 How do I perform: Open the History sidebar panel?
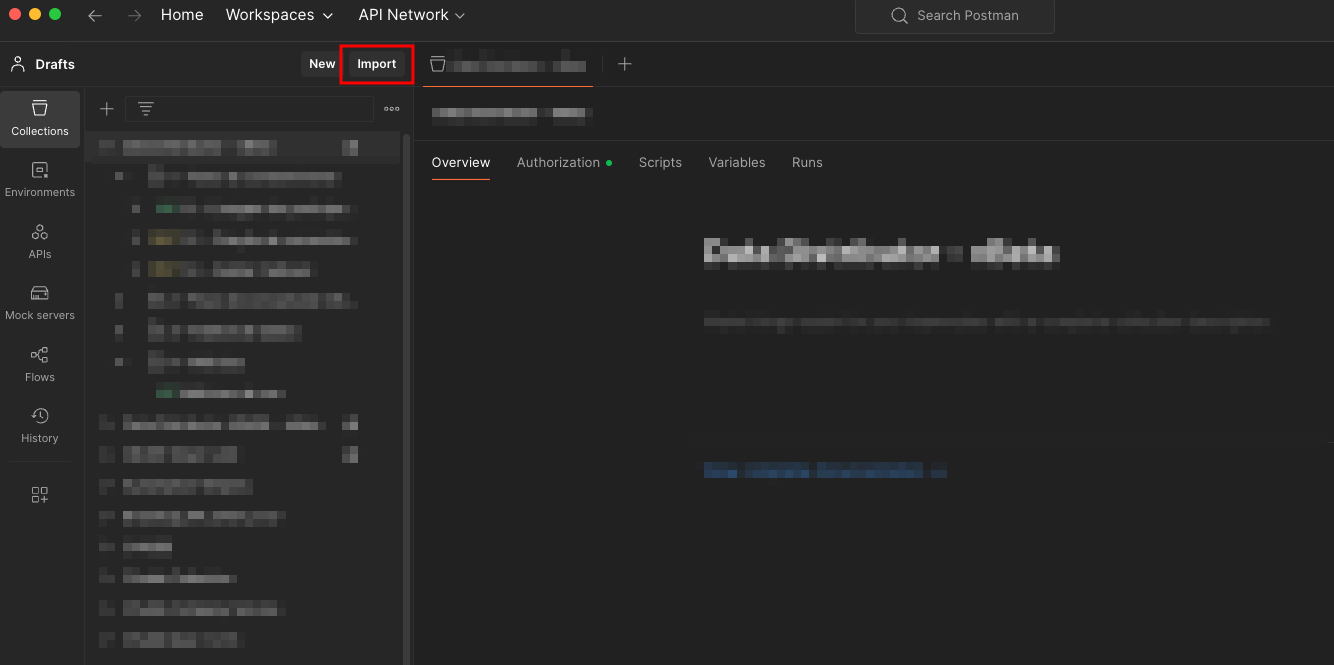[40, 426]
